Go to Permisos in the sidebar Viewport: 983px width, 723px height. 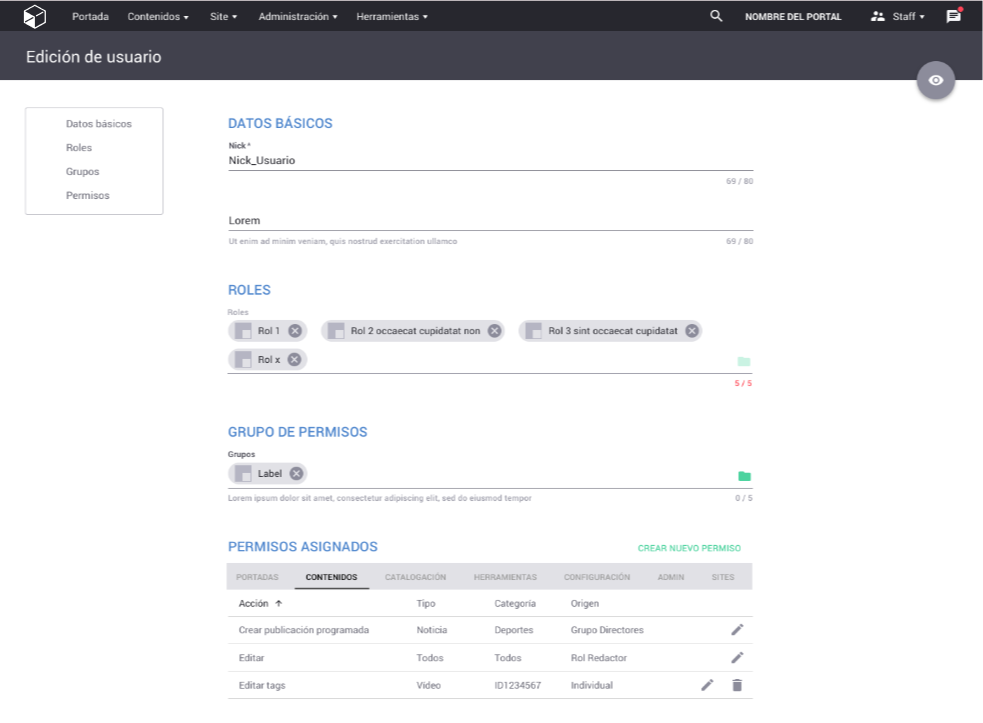click(x=87, y=195)
